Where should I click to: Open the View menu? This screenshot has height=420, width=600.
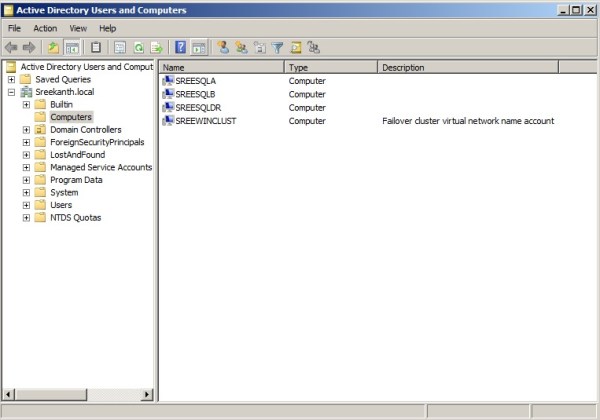pos(78,28)
